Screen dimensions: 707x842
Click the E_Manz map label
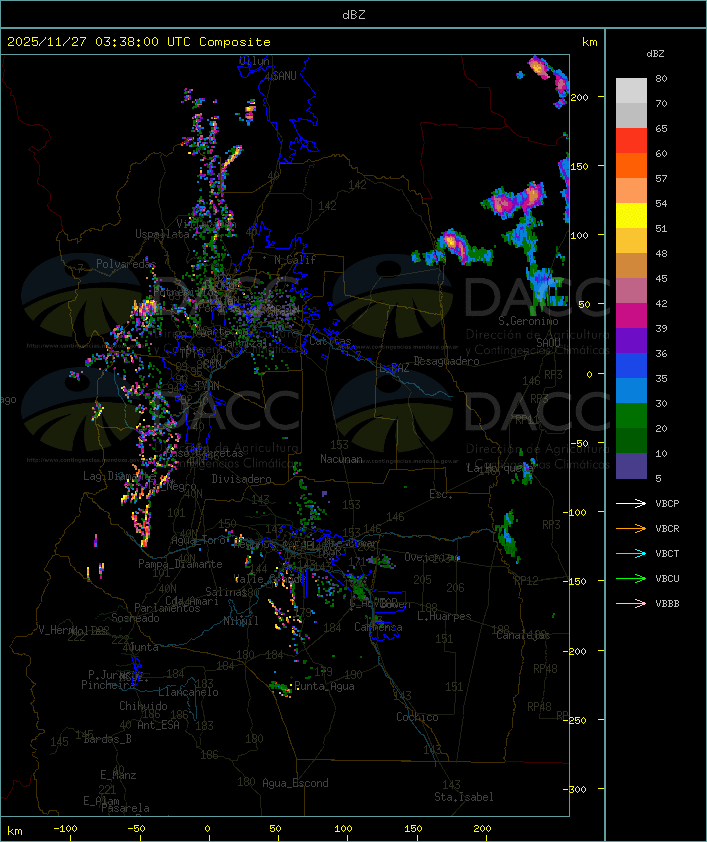click(x=118, y=775)
